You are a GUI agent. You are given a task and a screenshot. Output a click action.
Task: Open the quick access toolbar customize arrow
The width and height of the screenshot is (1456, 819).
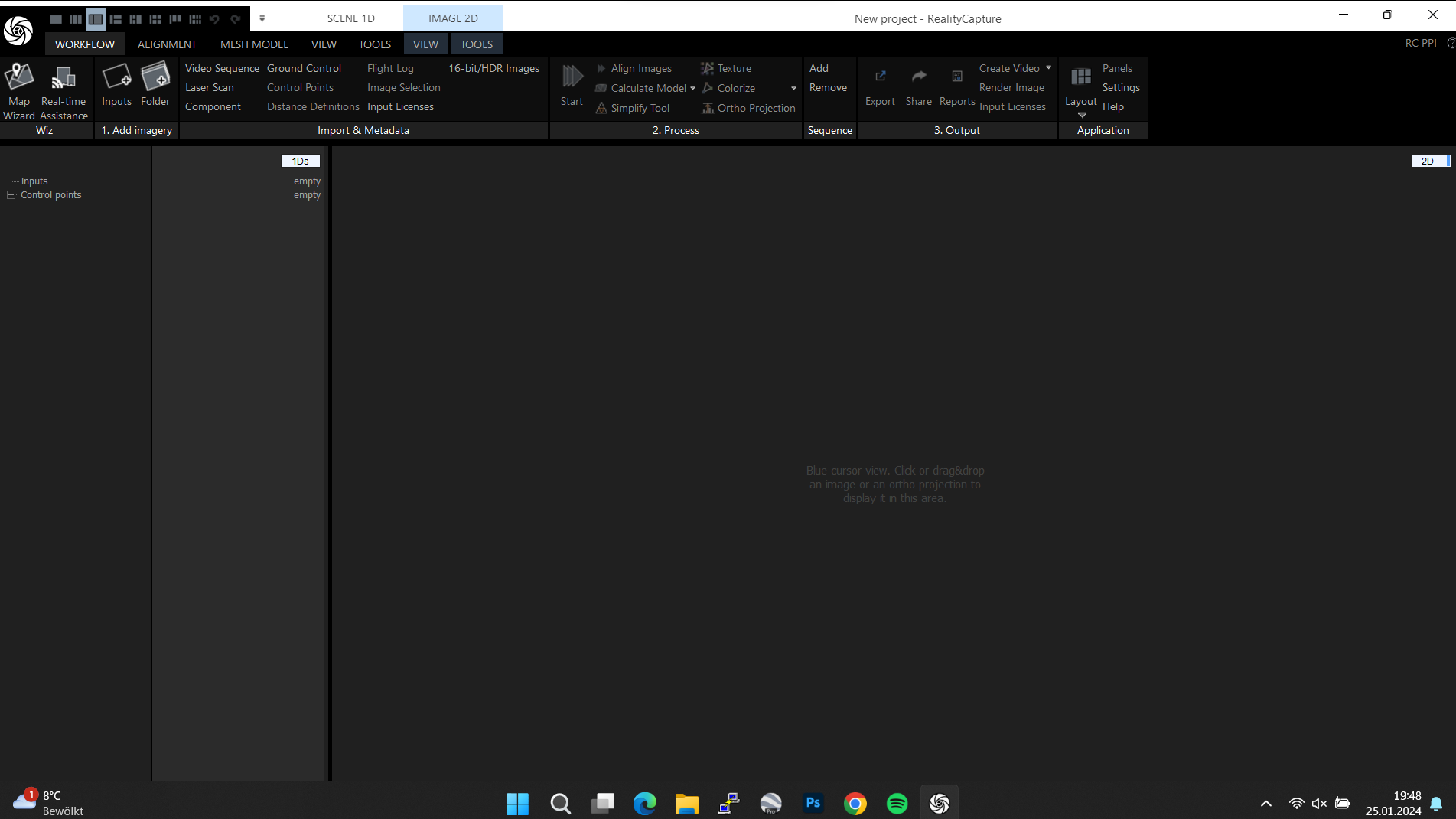[x=262, y=18]
